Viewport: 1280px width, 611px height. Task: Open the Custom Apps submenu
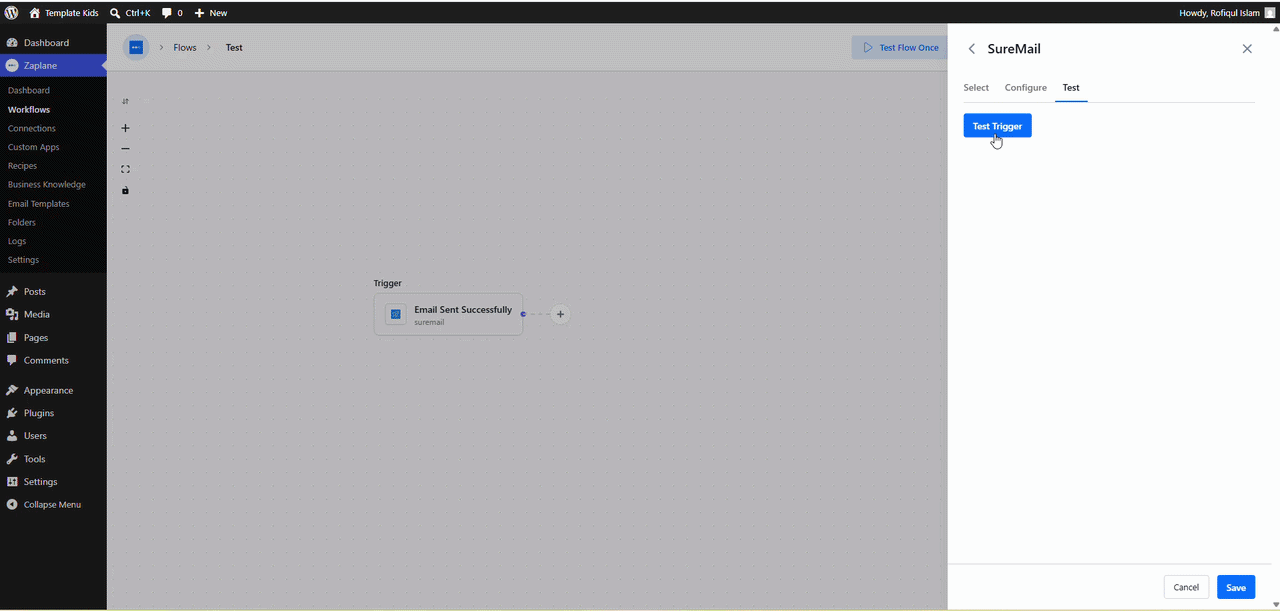pyautogui.click(x=33, y=147)
